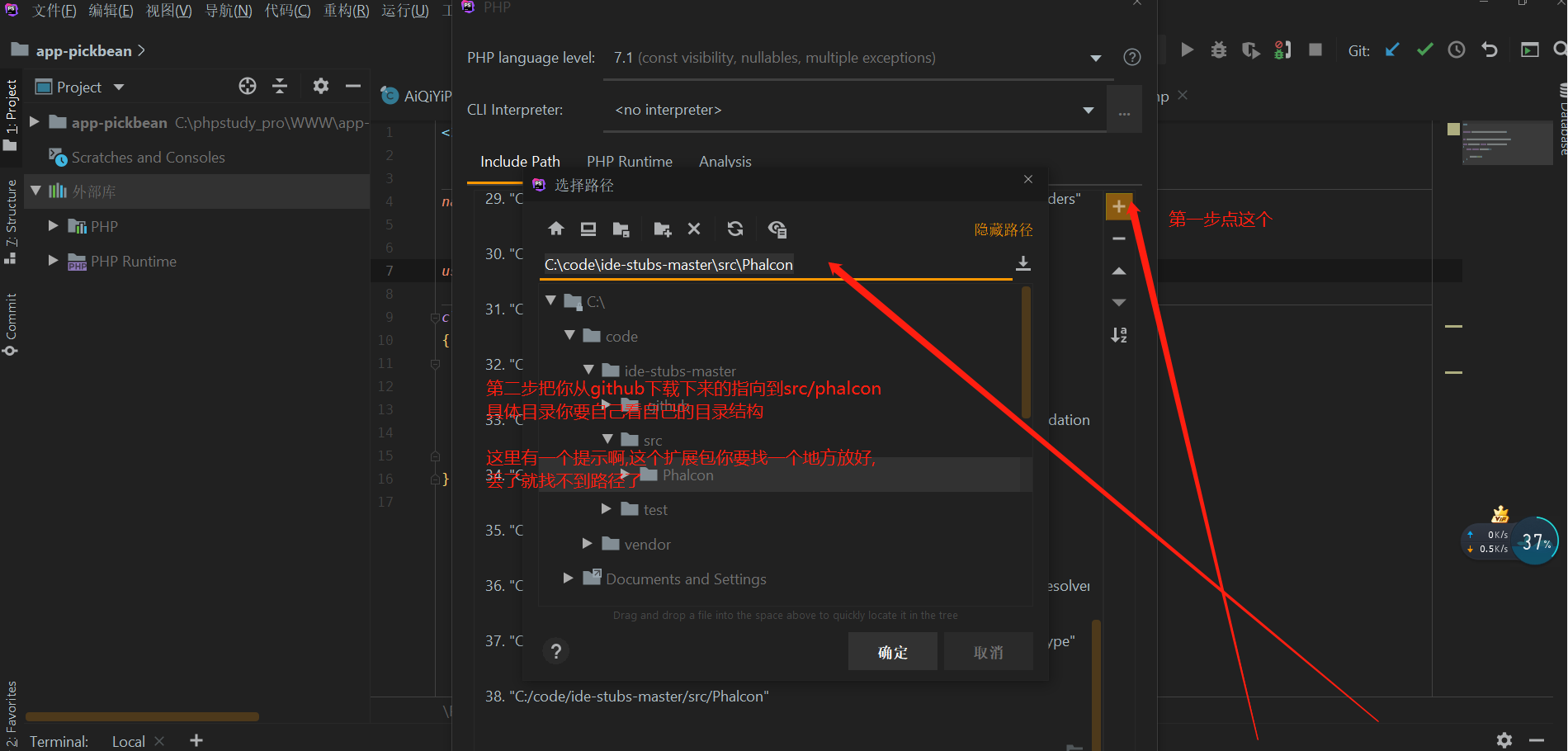Switch to the Analysis tab
Screen dimensions: 1568x751
pos(725,162)
